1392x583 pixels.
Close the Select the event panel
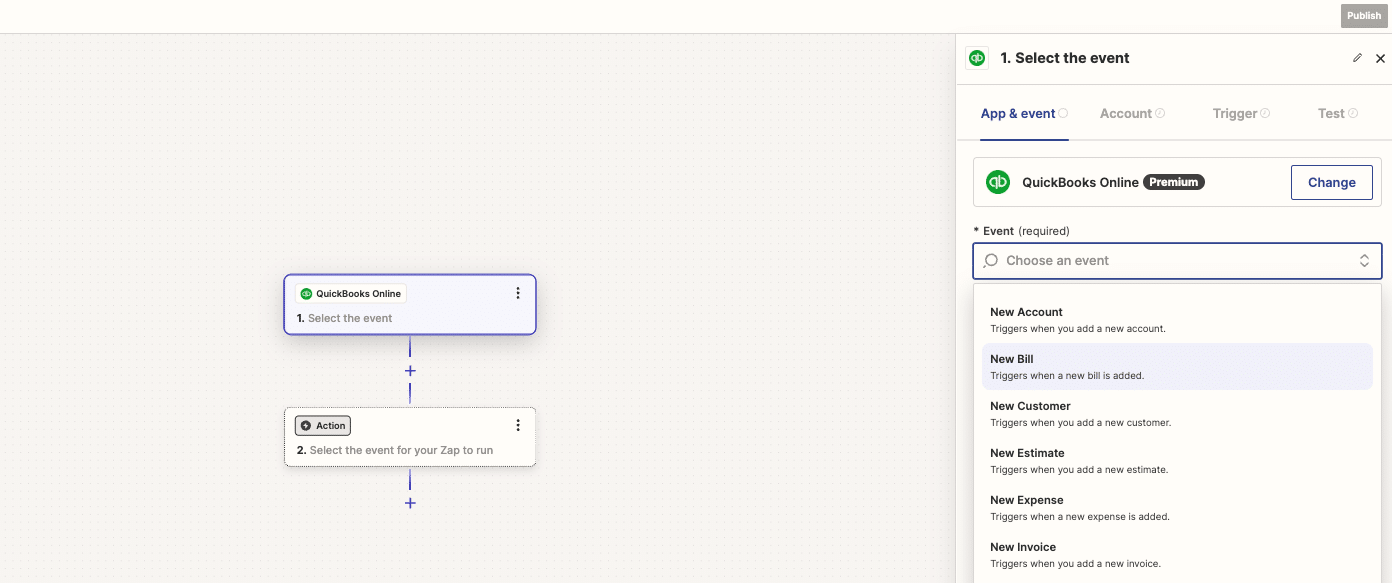tap(1380, 59)
